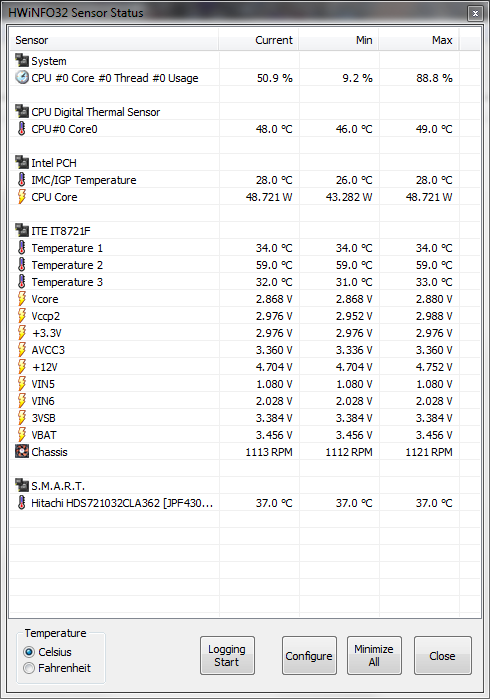The image size is (490, 699).
Task: Click the Vcore max value 2.880 V
Action: tap(434, 299)
